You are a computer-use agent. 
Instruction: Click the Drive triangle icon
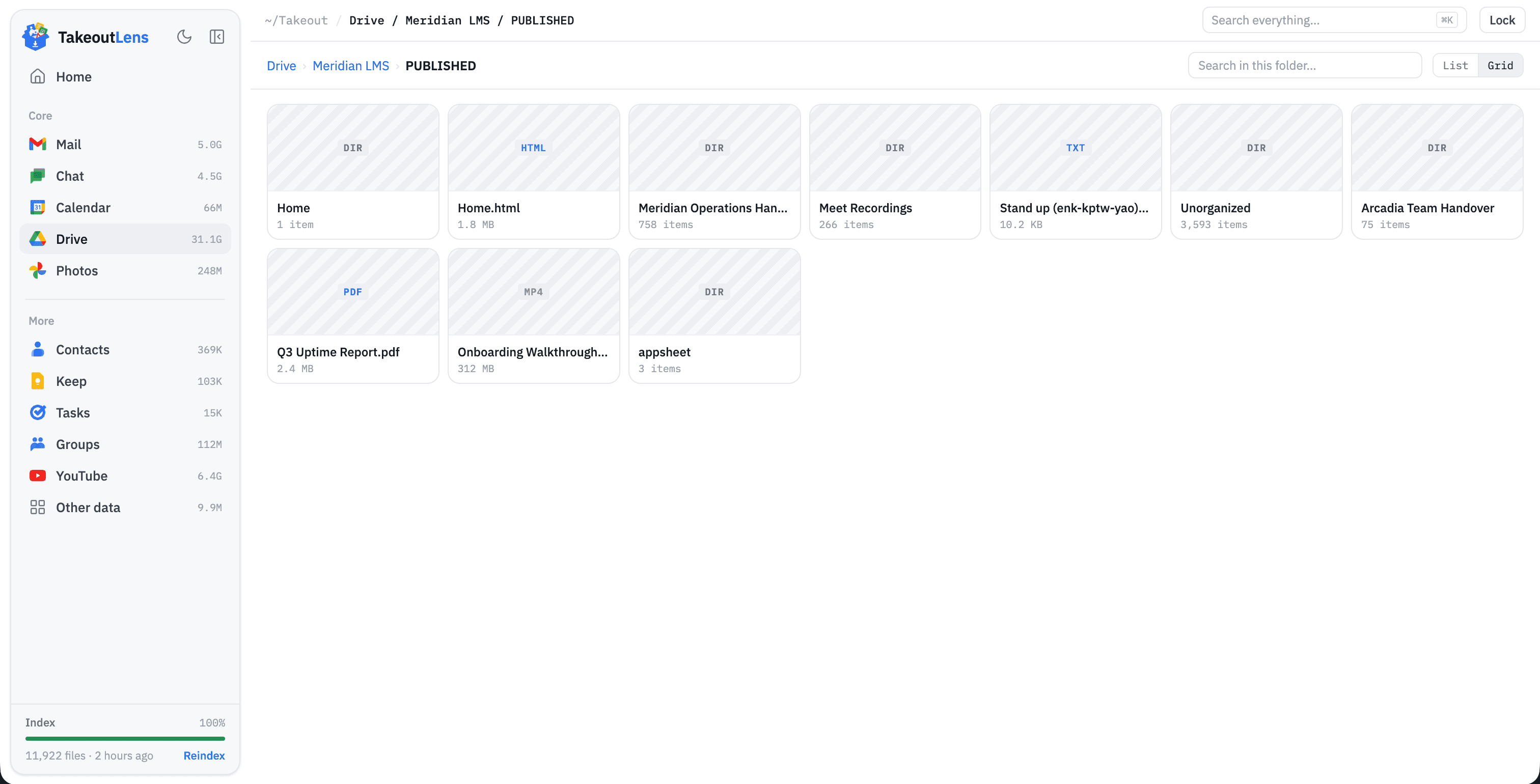click(x=38, y=239)
